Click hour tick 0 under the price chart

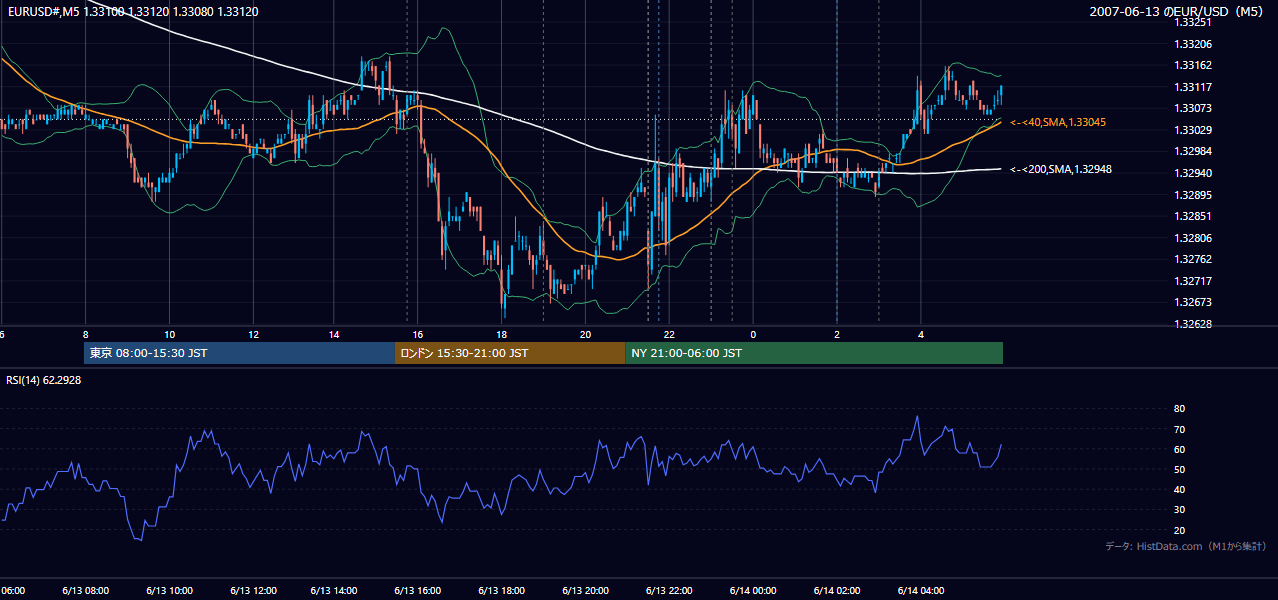pos(752,334)
